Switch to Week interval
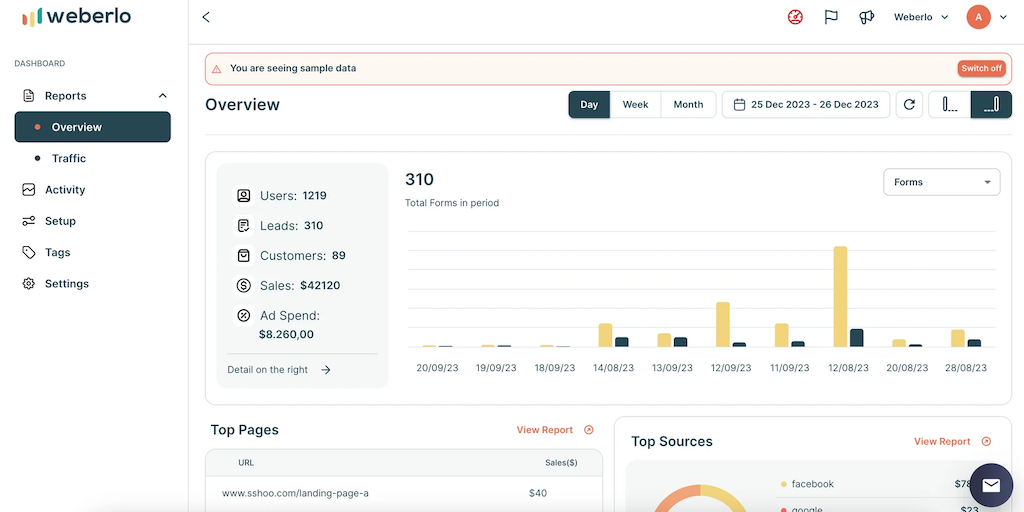 tap(635, 105)
